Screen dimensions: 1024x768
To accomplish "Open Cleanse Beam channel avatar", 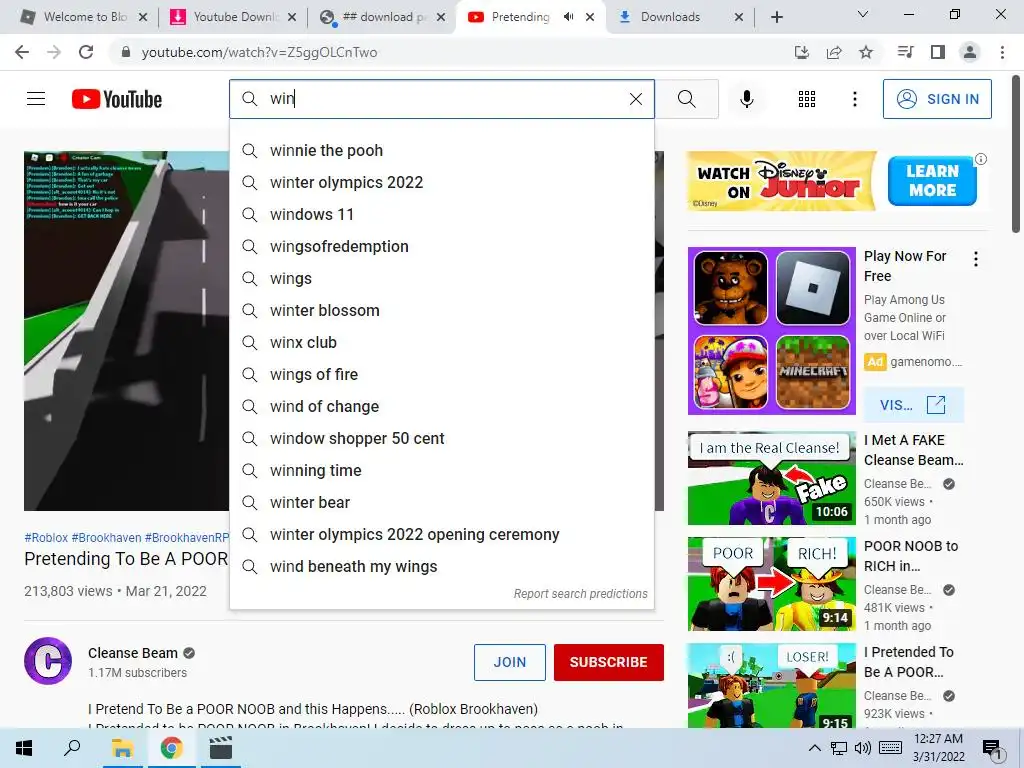I will coord(48,661).
